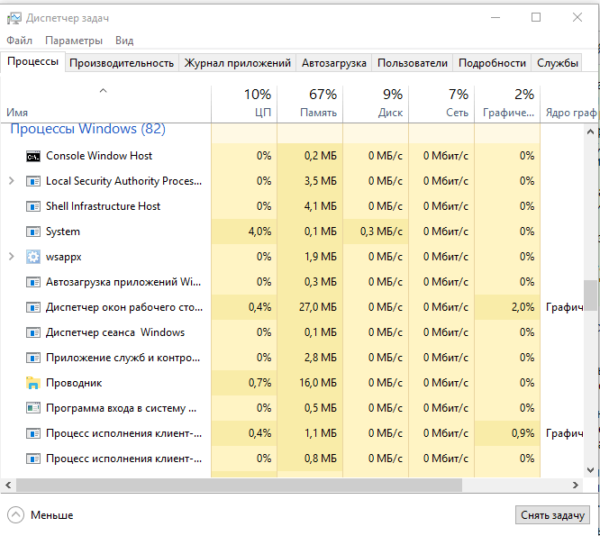The image size is (600, 536).
Task: Click the Console Window Host icon
Action: [x=33, y=156]
